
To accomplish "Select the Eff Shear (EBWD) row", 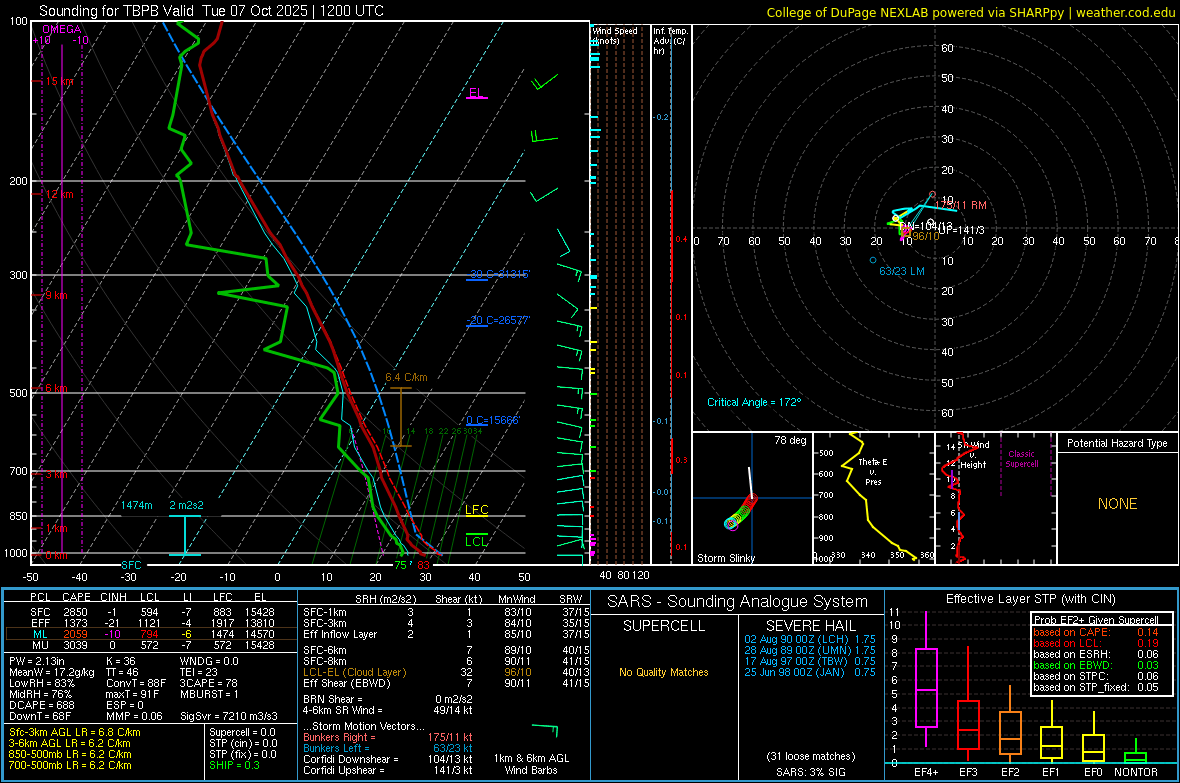I will pos(446,684).
